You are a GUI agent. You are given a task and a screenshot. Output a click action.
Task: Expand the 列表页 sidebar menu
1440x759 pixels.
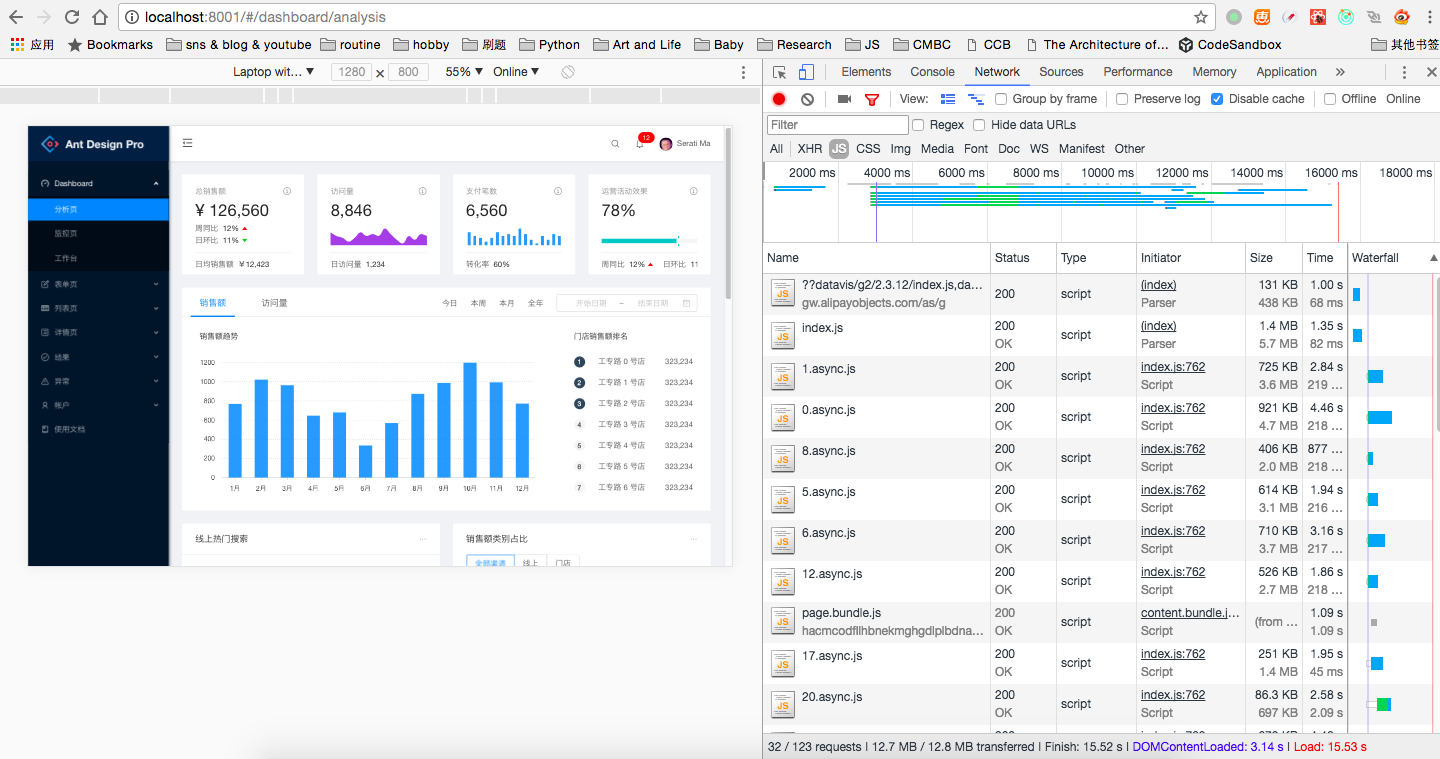[x=98, y=308]
